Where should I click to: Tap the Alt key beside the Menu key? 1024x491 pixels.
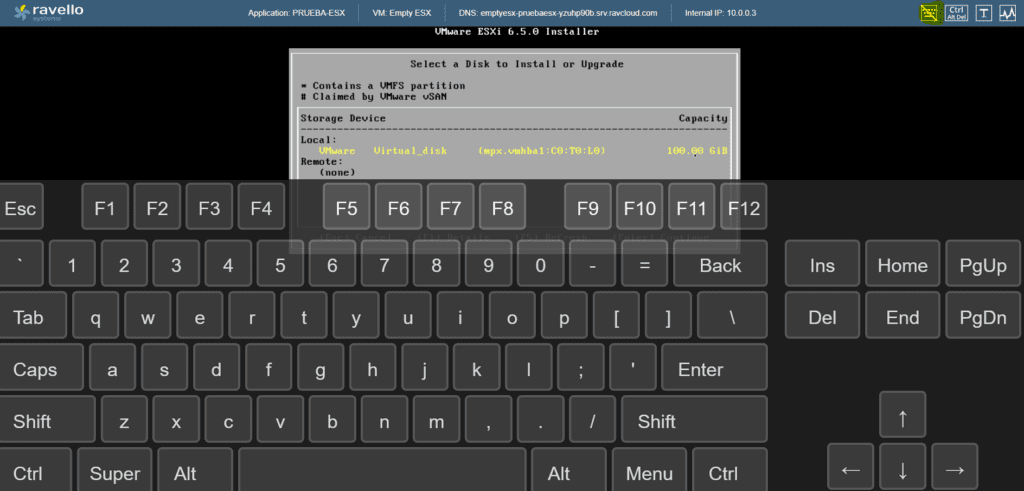tap(568, 469)
